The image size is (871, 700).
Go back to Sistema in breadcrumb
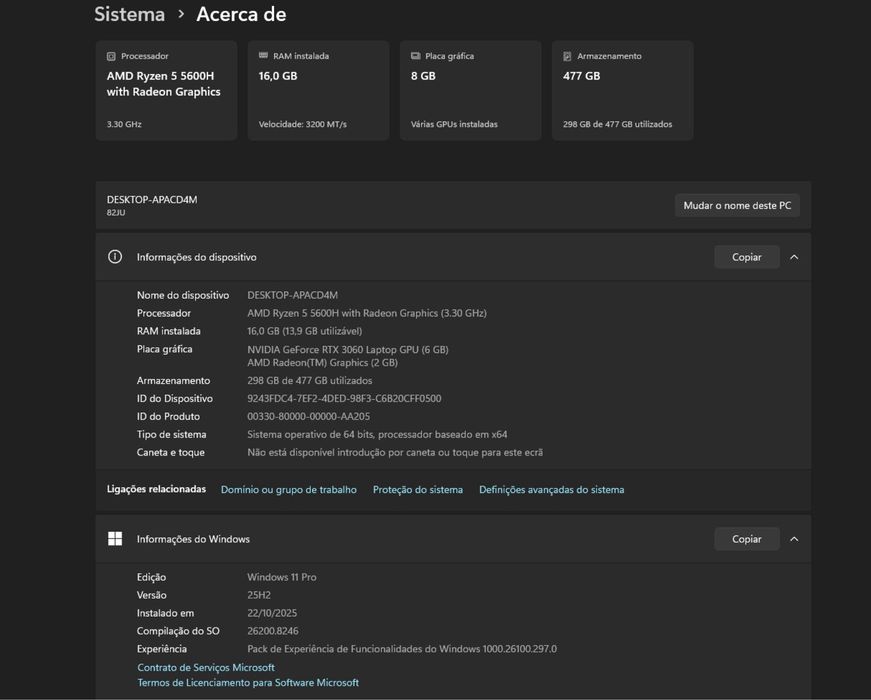coord(129,14)
